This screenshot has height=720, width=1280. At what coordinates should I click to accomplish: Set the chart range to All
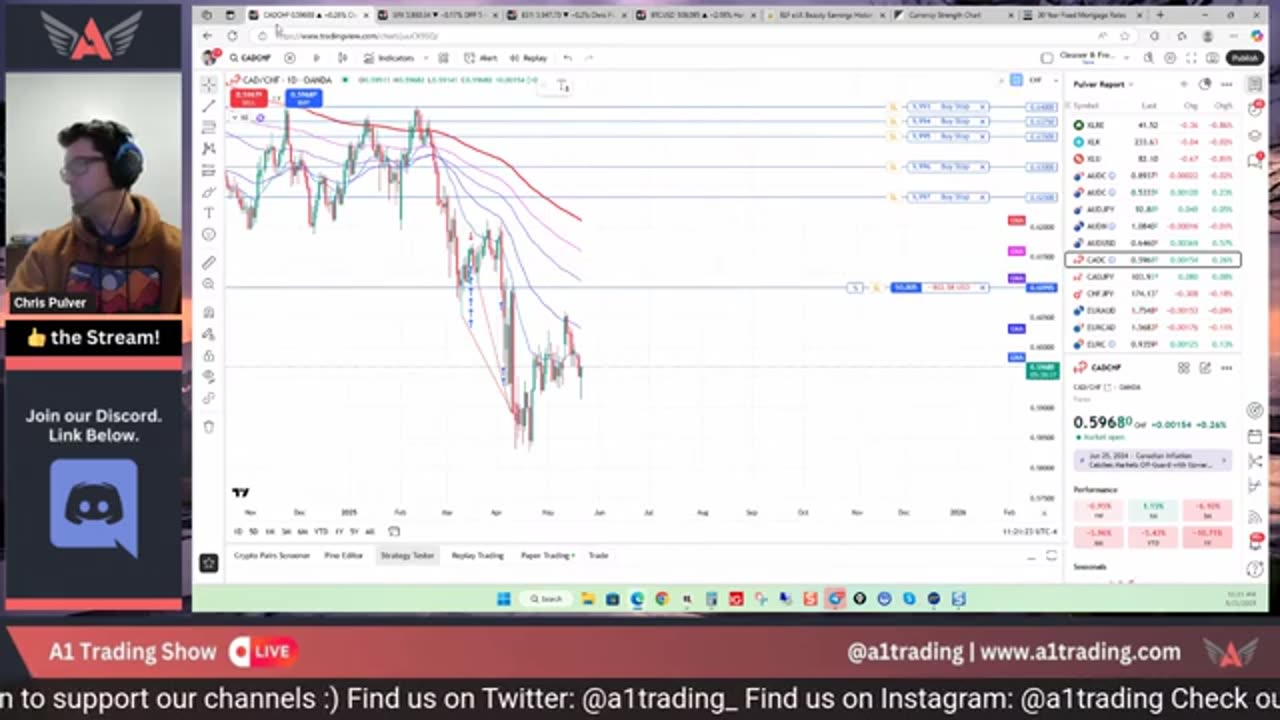pyautogui.click(x=369, y=531)
